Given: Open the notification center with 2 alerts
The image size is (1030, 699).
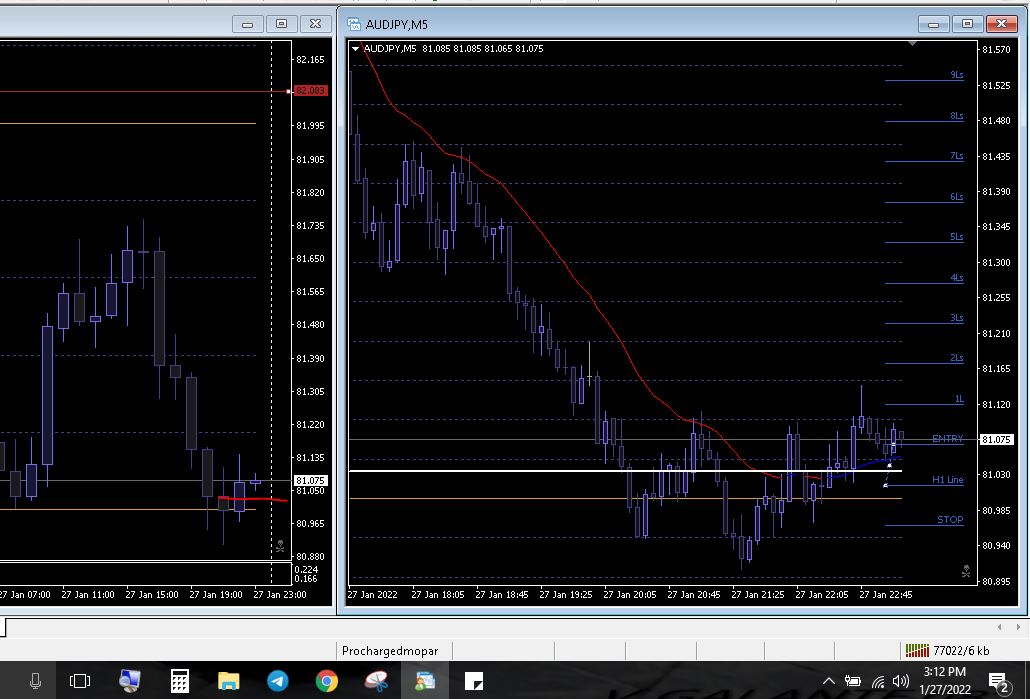Looking at the screenshot, I should (x=998, y=682).
